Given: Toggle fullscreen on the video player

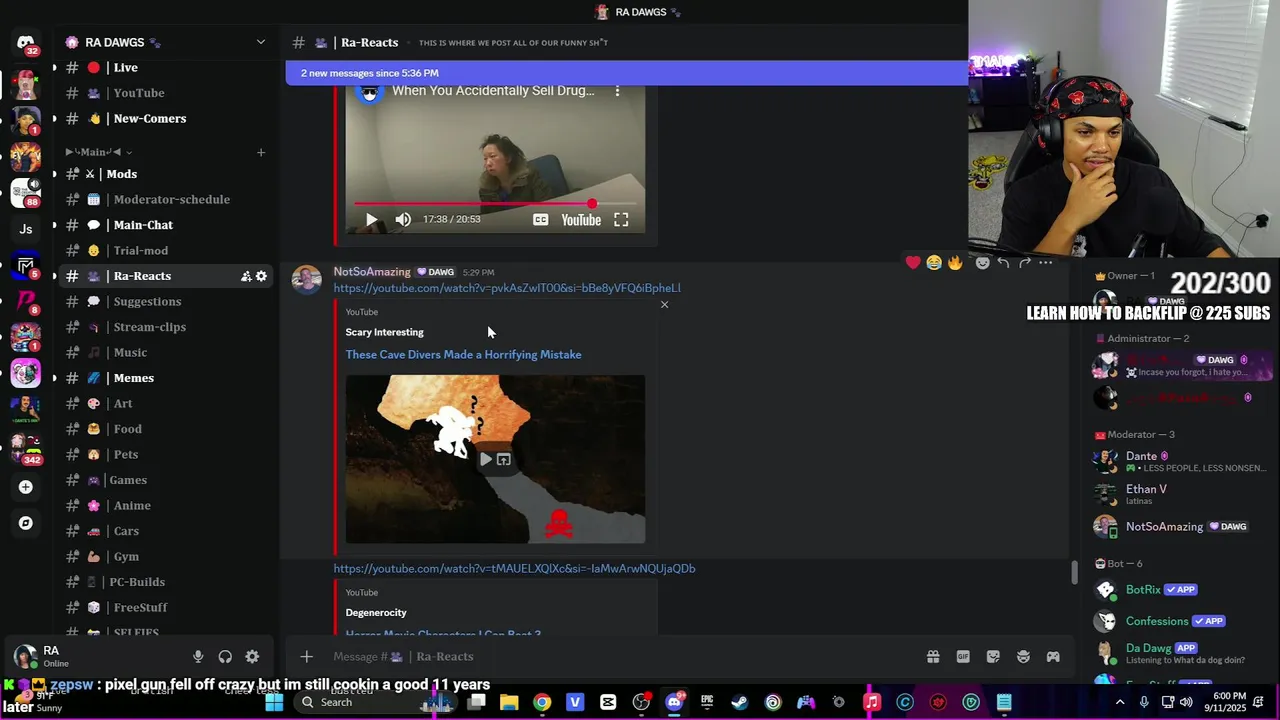Looking at the screenshot, I should (621, 220).
